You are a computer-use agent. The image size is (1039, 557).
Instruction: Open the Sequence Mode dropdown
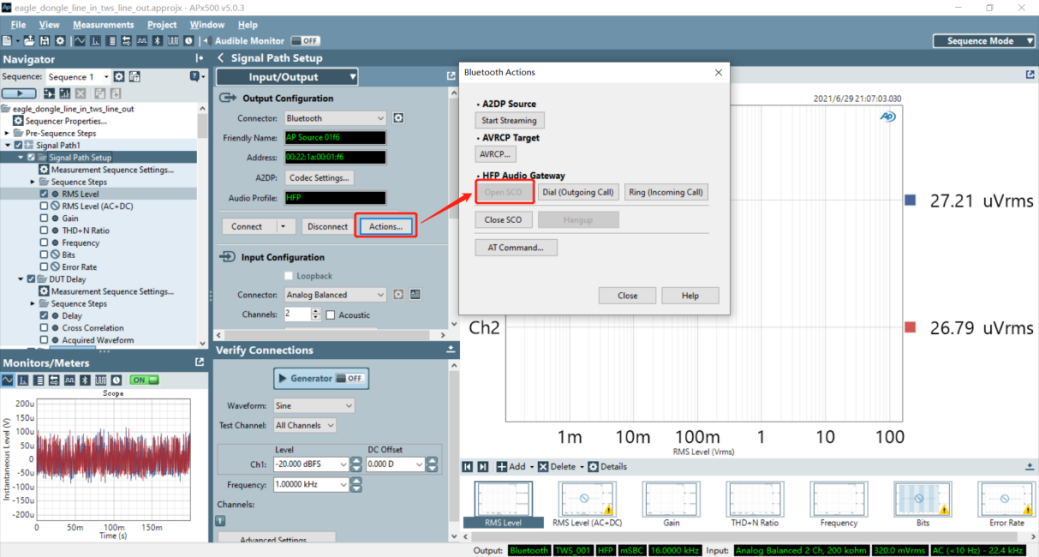tap(984, 41)
